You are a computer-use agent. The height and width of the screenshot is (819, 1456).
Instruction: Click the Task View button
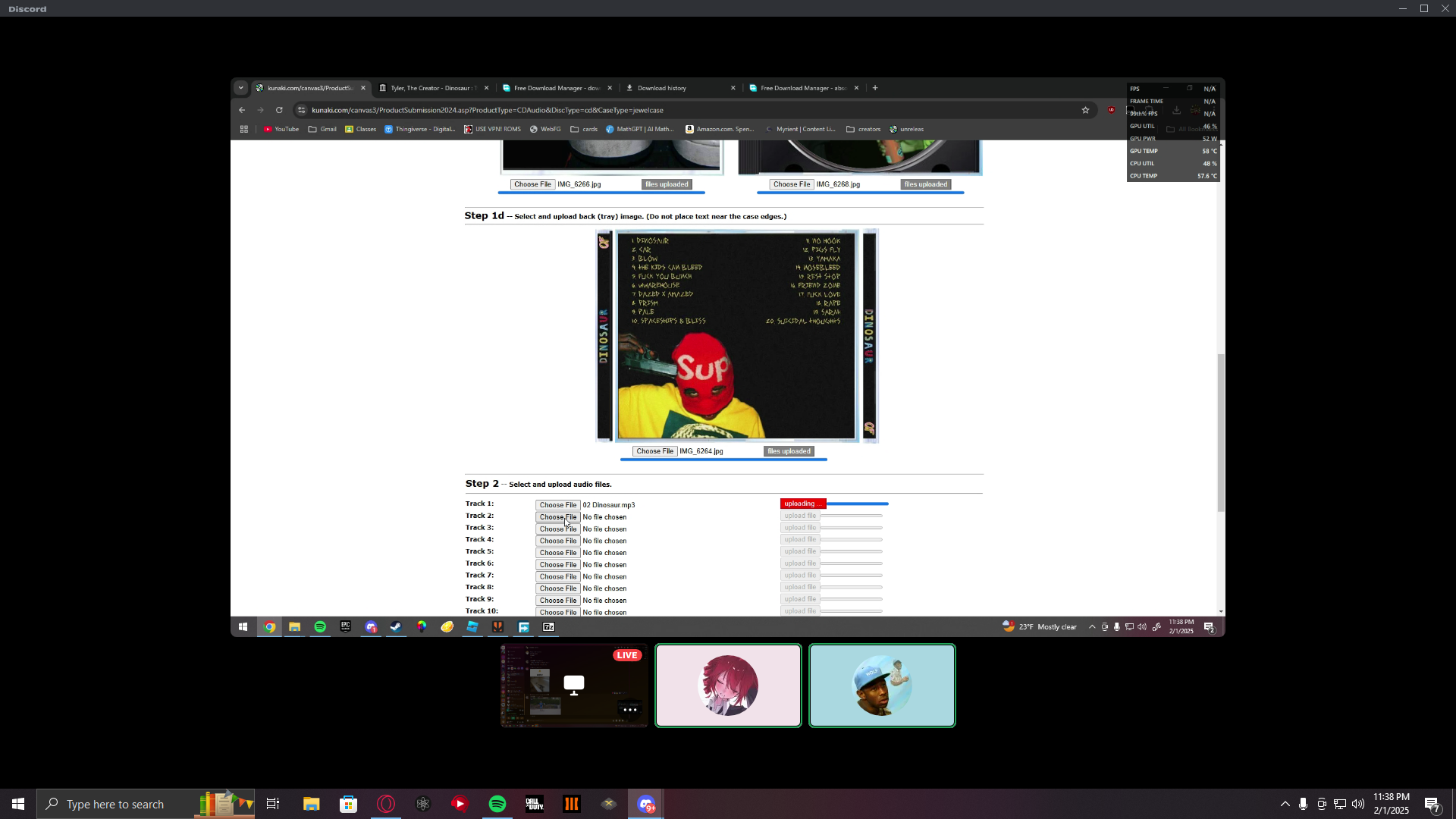coord(273,804)
